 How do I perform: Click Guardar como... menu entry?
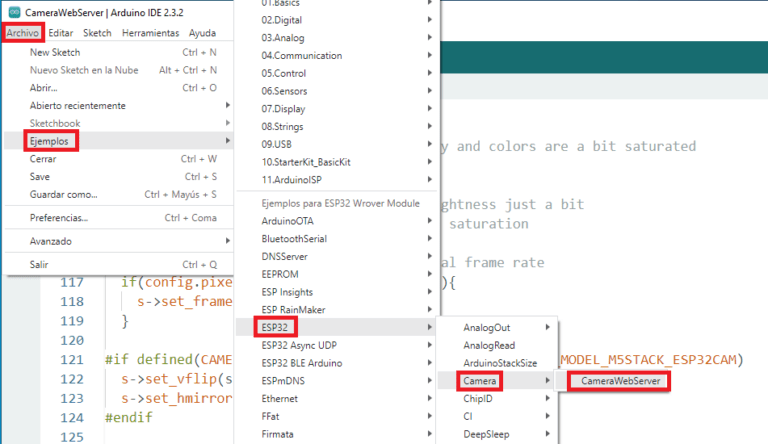pos(64,194)
